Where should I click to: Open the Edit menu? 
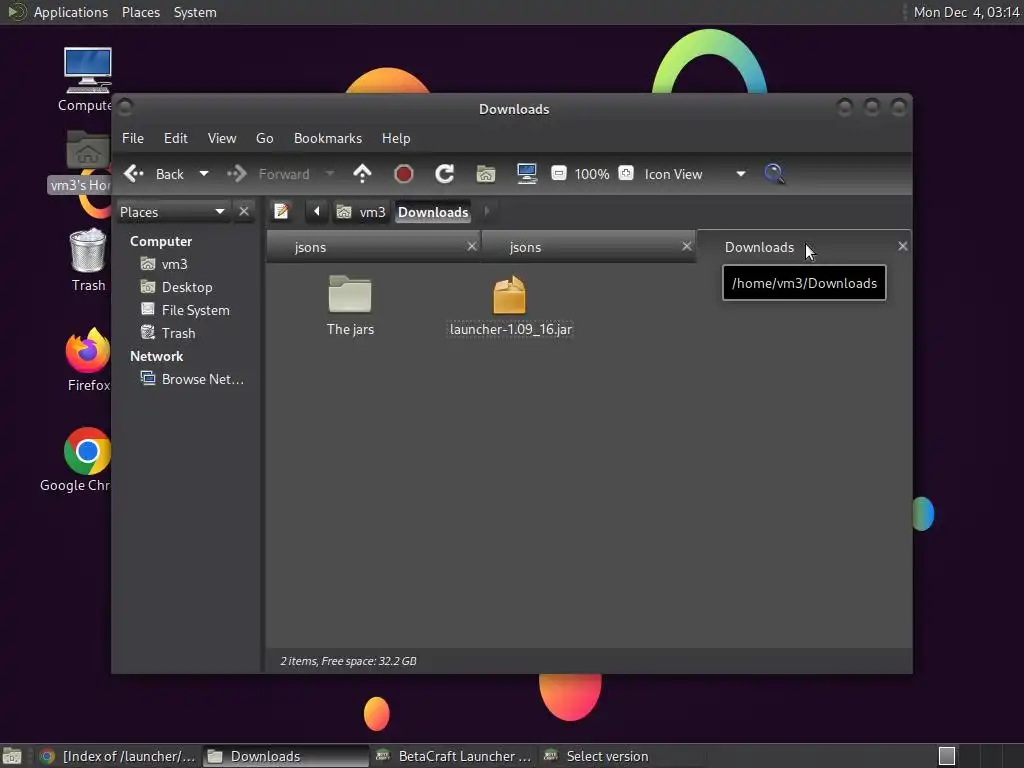point(176,138)
